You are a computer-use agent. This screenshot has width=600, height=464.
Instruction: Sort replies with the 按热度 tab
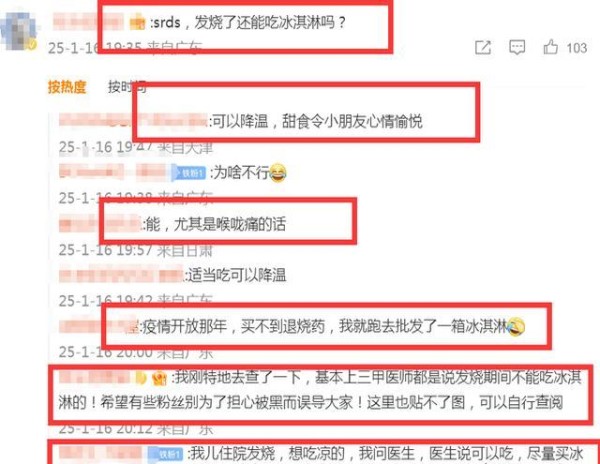pos(67,87)
